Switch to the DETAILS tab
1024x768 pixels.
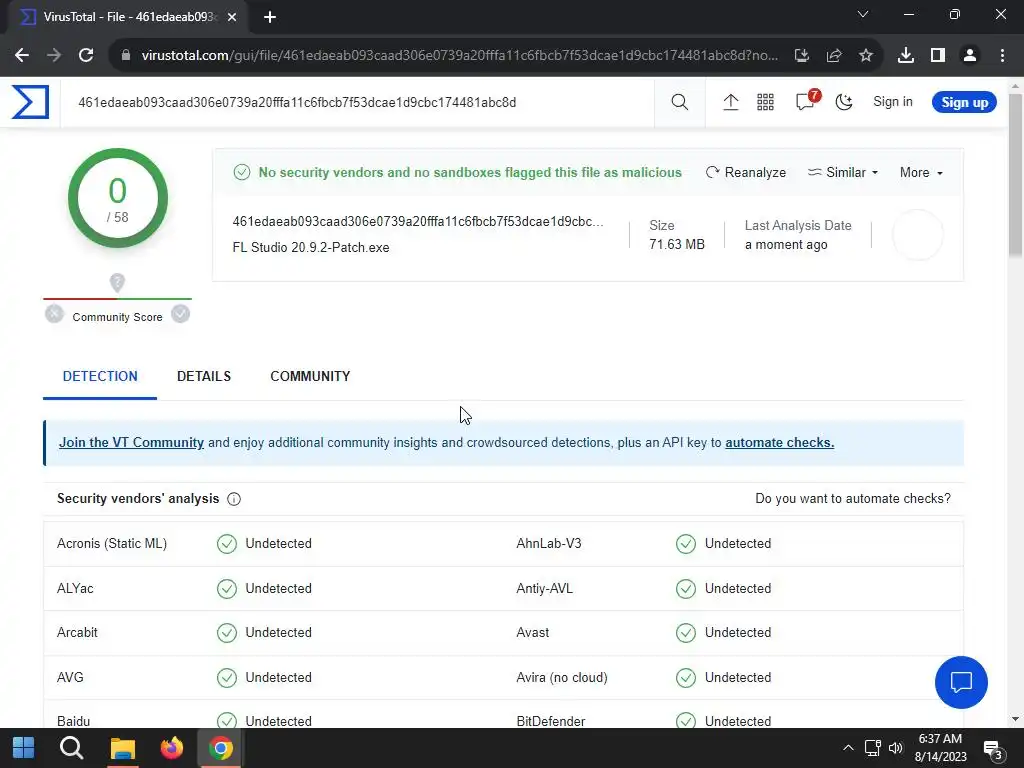[x=204, y=376]
